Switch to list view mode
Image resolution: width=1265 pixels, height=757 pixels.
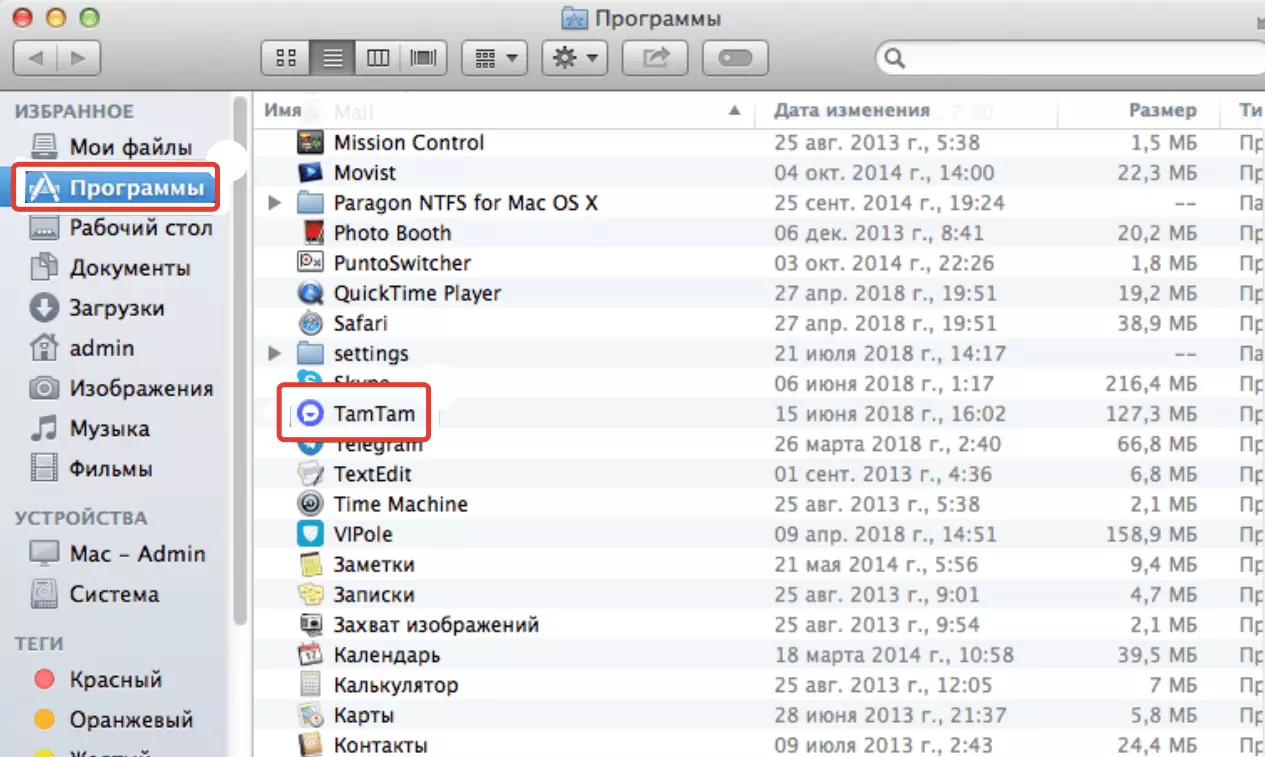coord(332,58)
